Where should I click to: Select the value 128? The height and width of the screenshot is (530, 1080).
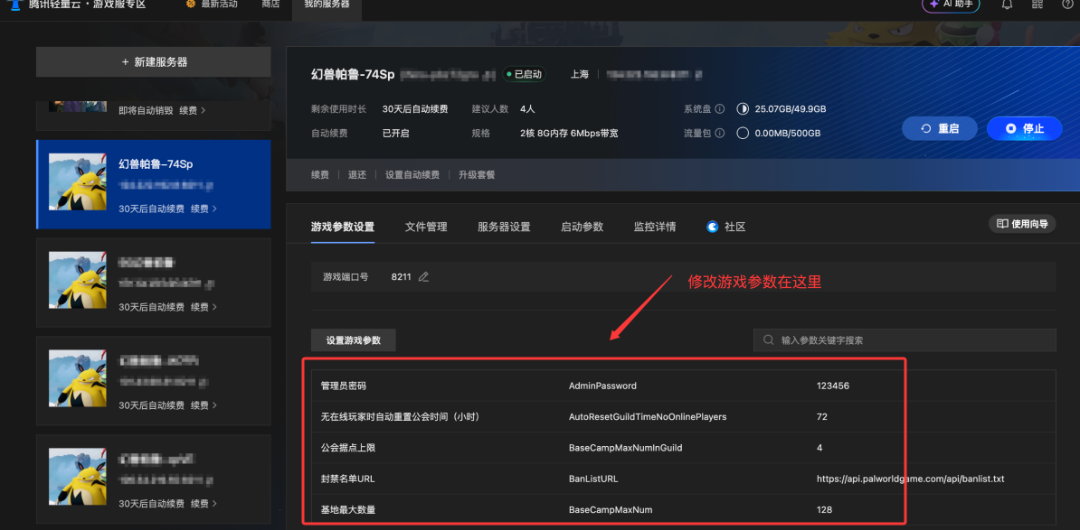824,510
